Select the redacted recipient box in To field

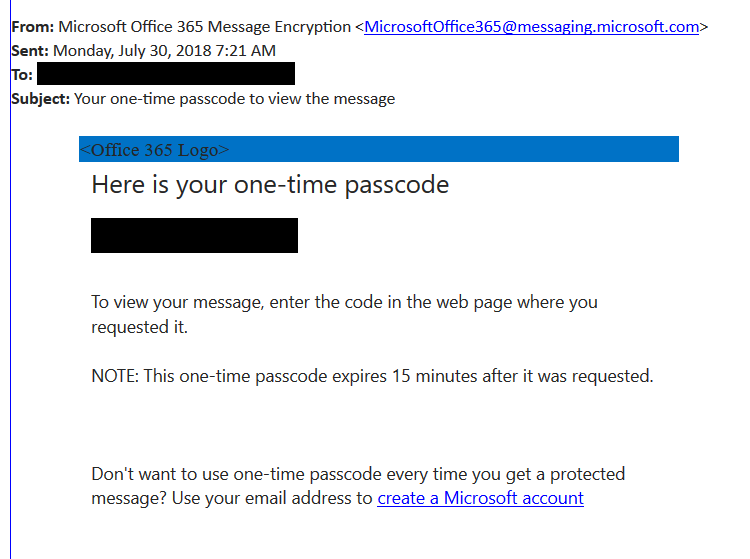click(x=166, y=74)
